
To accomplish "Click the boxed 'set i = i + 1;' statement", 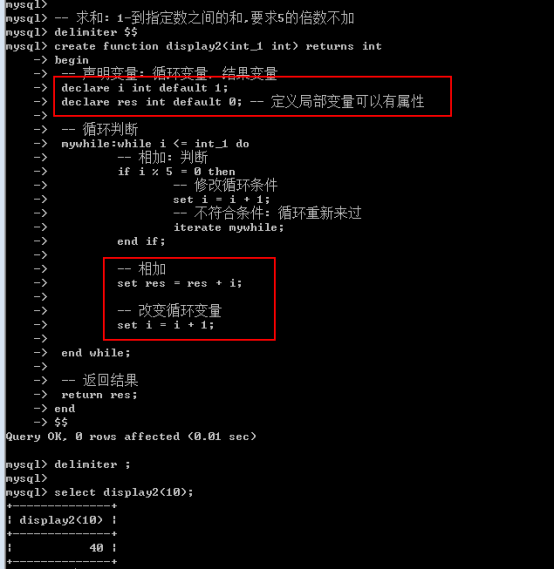I will (165, 325).
